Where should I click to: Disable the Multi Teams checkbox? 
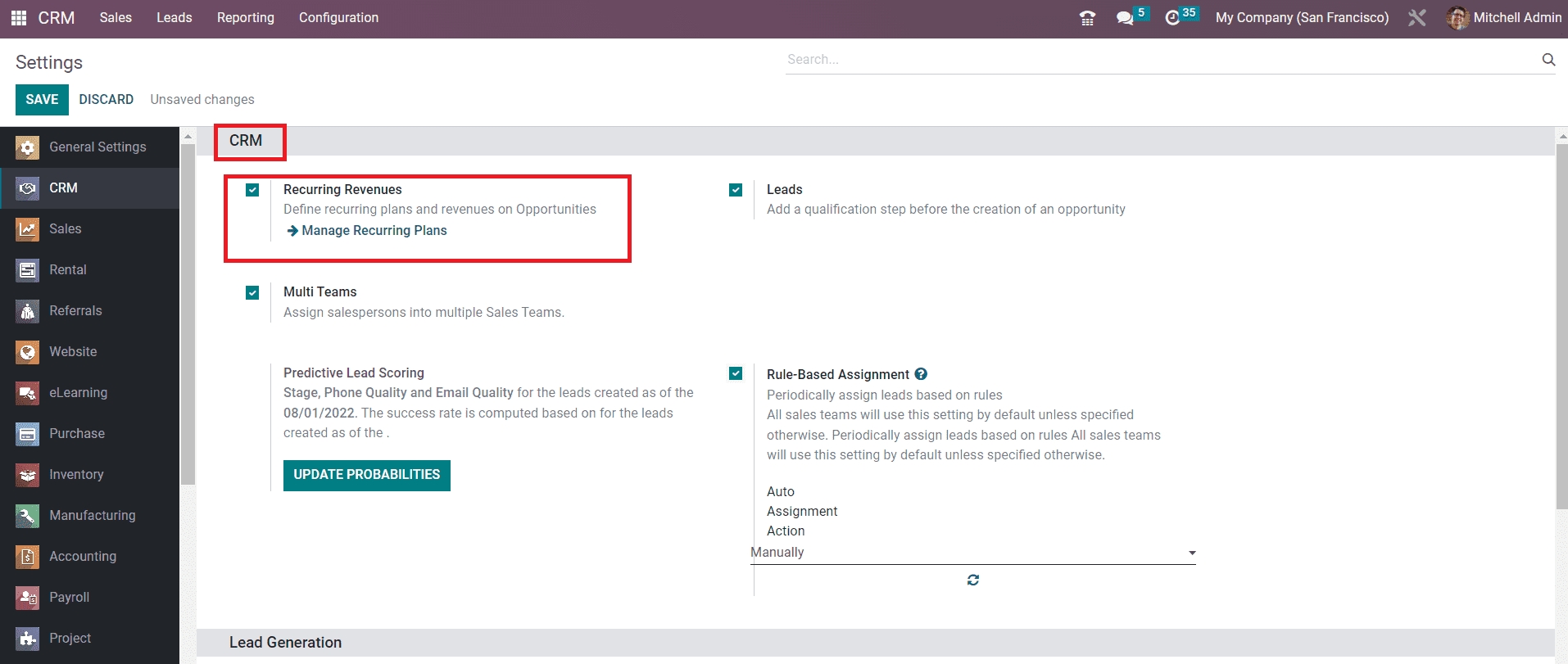(252, 292)
